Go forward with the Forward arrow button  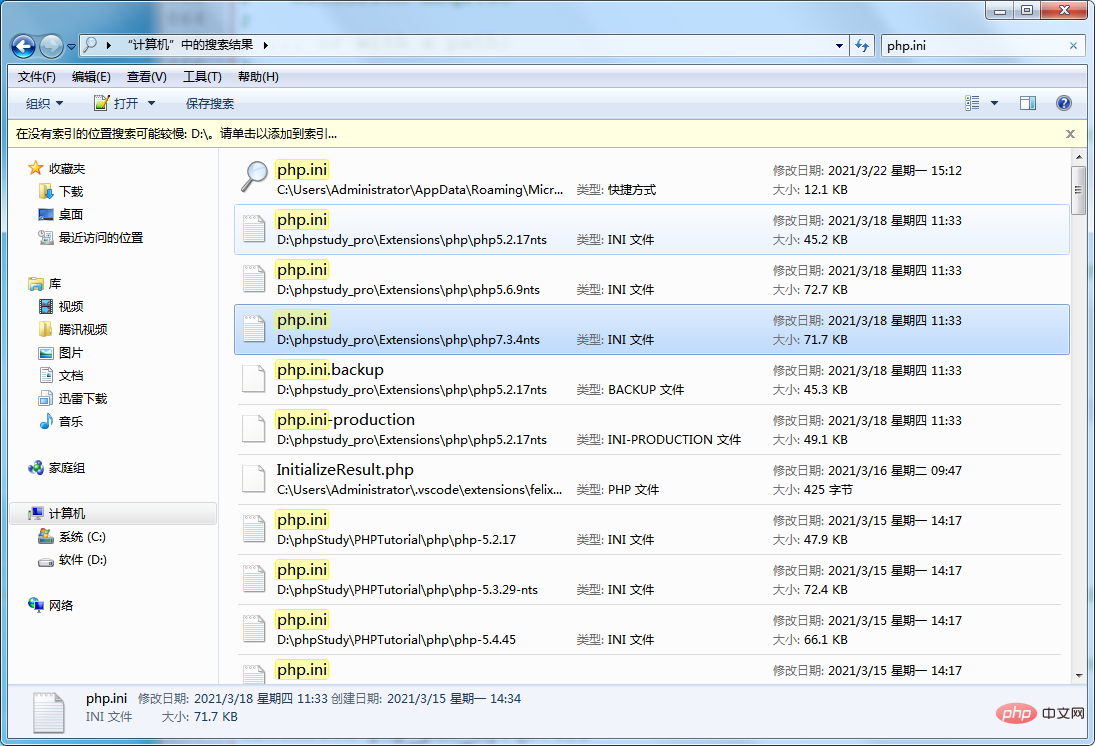tap(51, 46)
